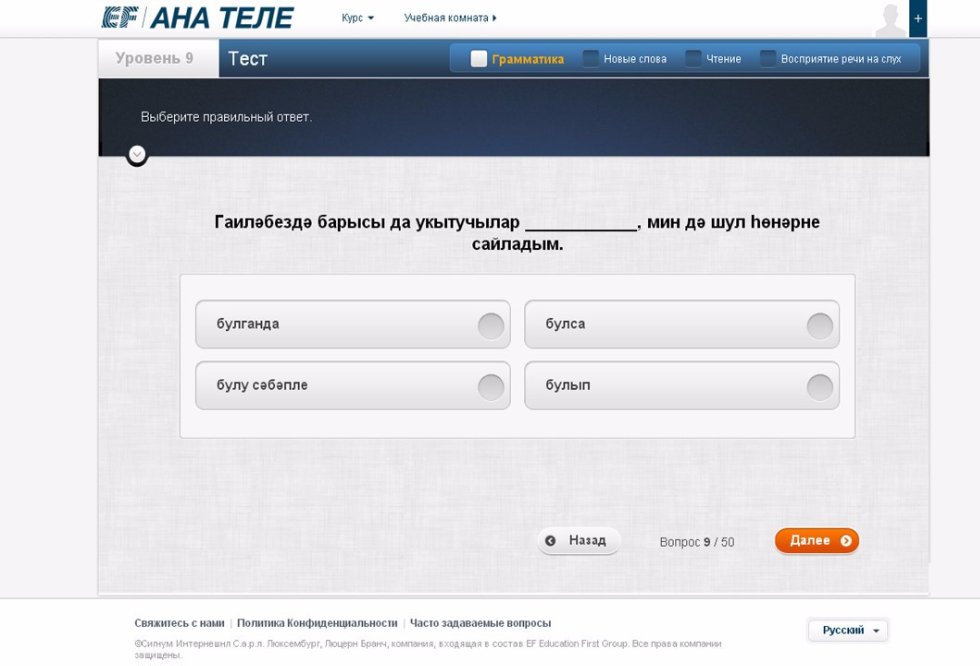Select the radio button for булганда
The width and height of the screenshot is (980, 666).
coord(490,325)
